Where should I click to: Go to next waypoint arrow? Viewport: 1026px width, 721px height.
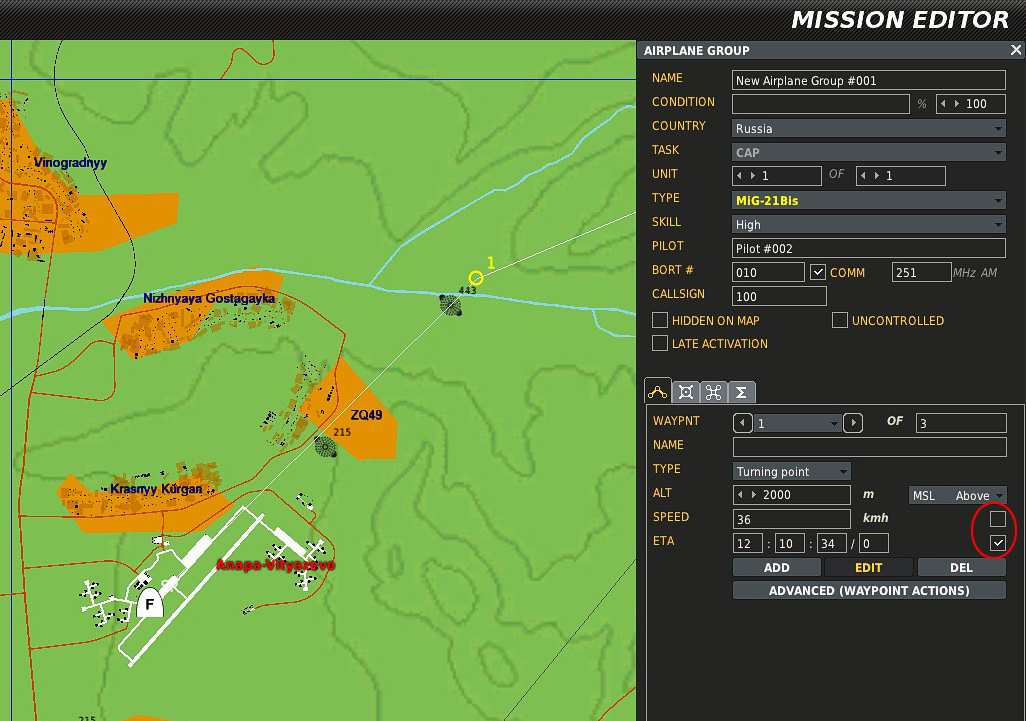tap(853, 423)
